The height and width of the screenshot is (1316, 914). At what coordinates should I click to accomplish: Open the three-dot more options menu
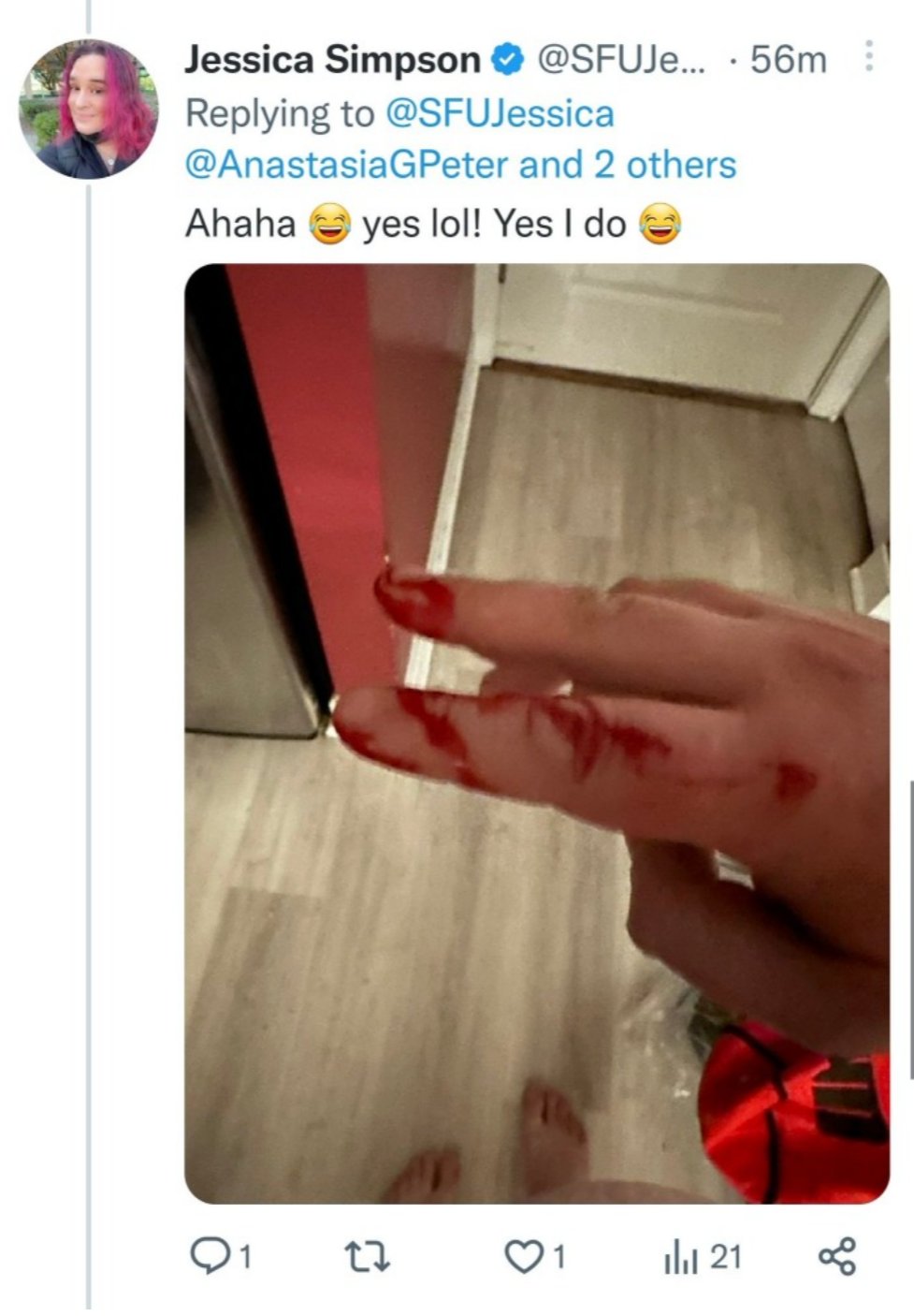[869, 58]
